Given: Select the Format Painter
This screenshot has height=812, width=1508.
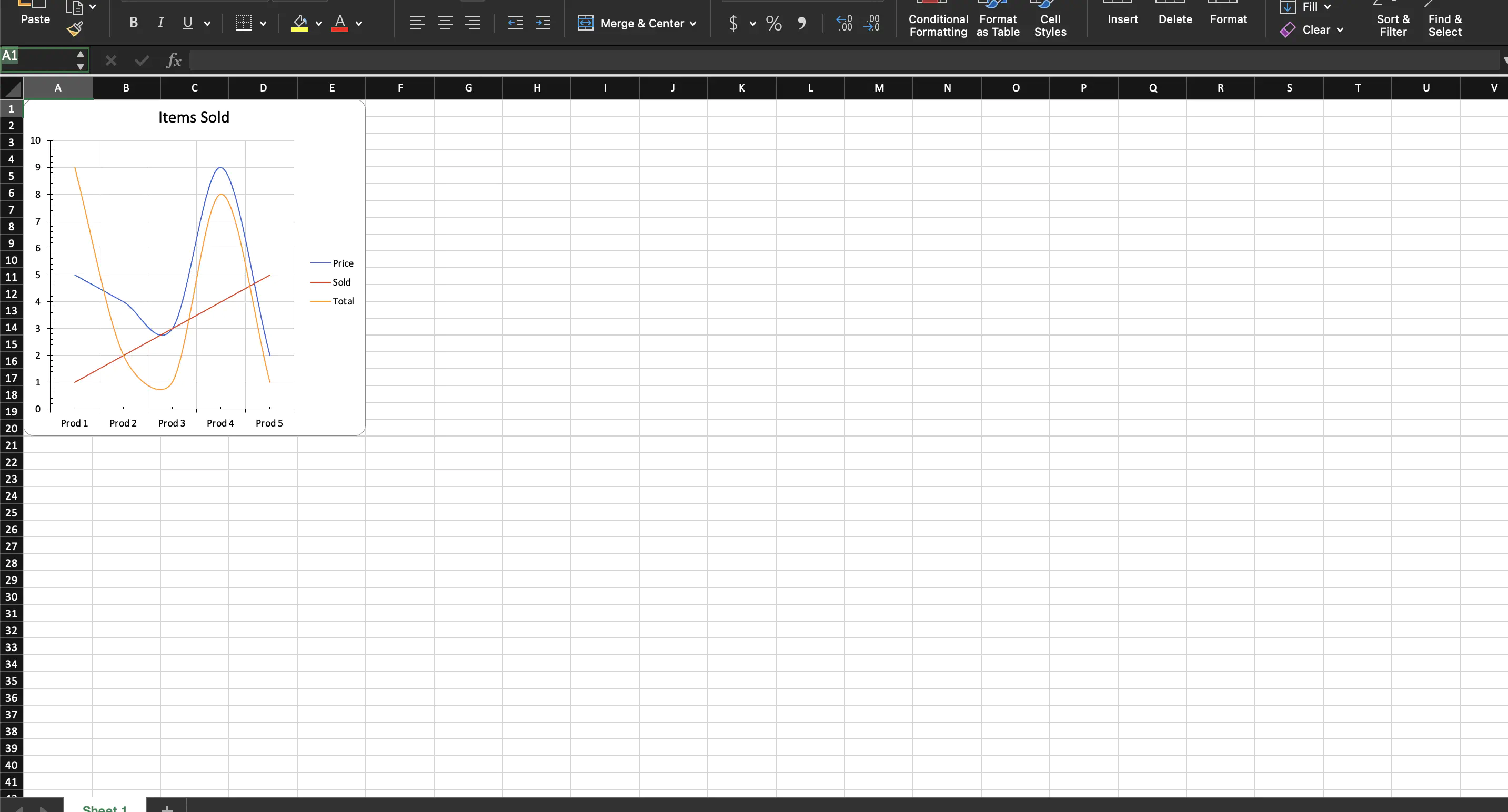Looking at the screenshot, I should (75, 29).
